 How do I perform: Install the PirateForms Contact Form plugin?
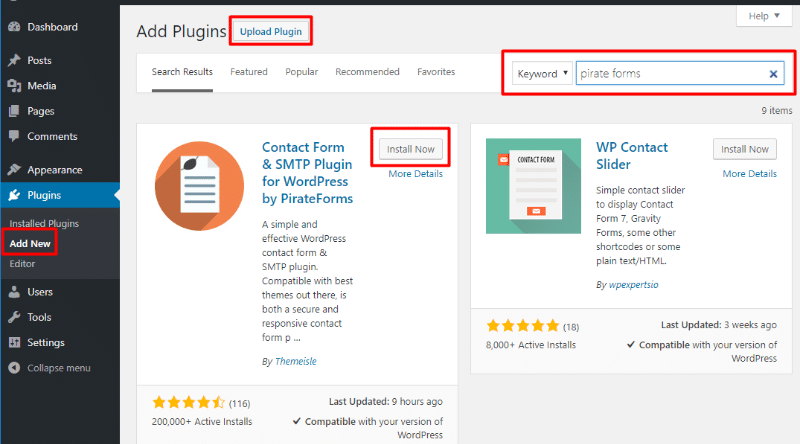click(410, 149)
